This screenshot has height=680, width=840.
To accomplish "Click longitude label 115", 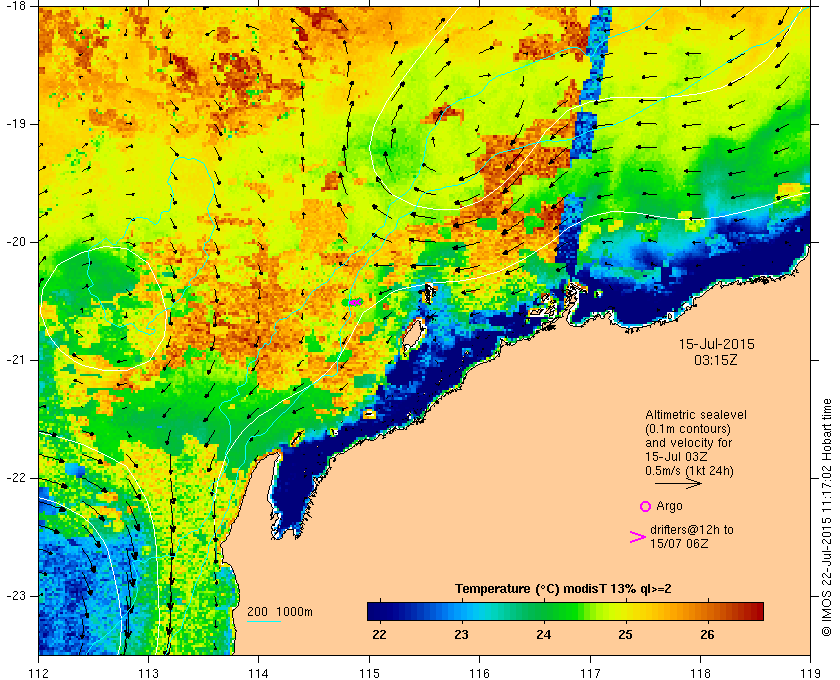I will click(x=369, y=672).
